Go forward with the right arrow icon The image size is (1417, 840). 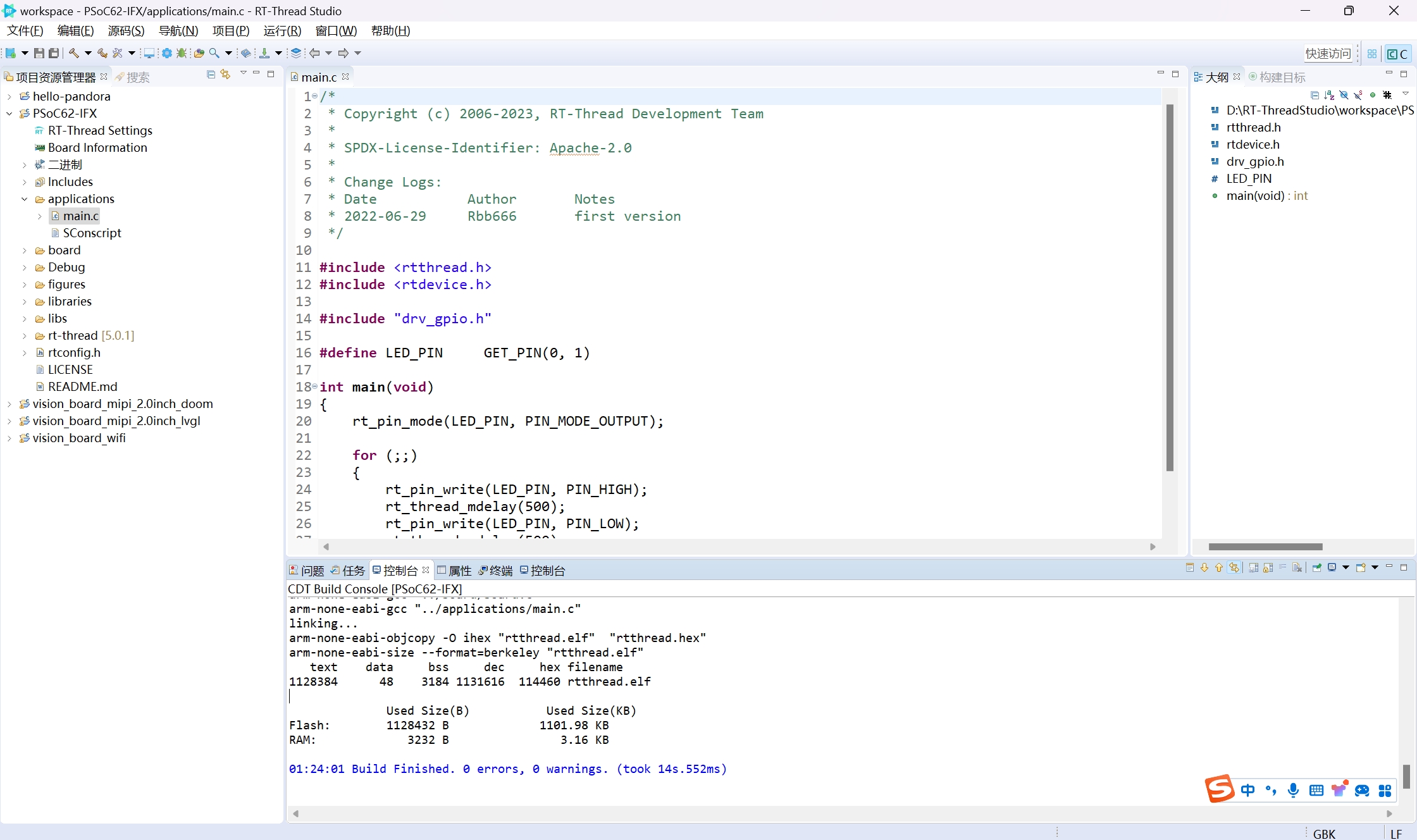(343, 53)
